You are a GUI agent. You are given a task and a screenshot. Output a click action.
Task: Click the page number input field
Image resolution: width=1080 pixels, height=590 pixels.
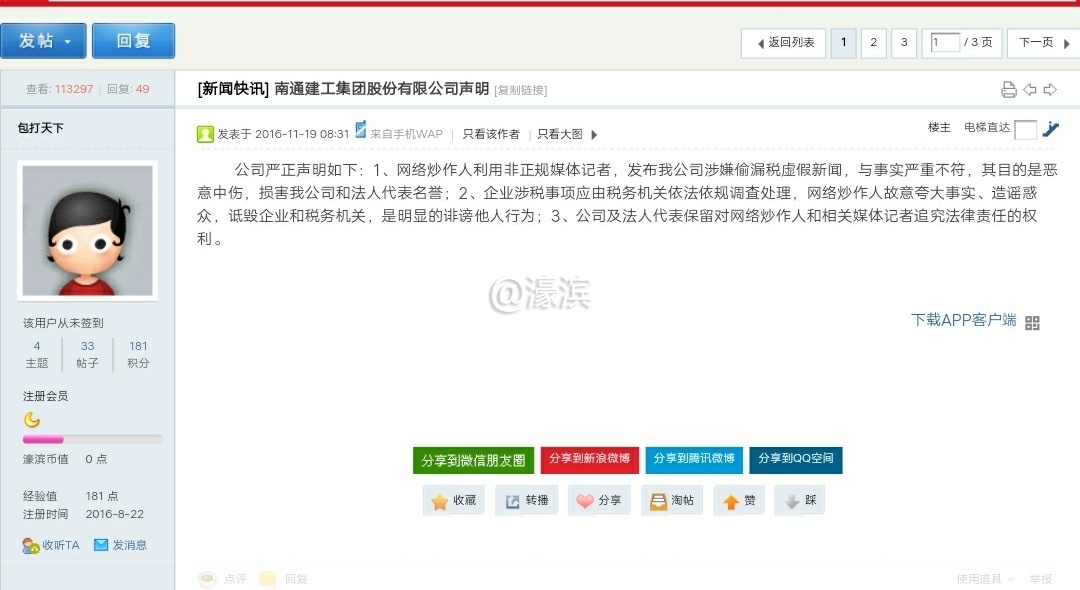(944, 43)
